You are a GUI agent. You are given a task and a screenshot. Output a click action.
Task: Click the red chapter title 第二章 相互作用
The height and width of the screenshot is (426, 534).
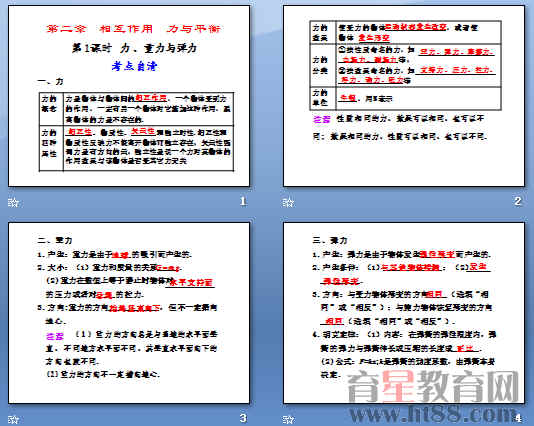coord(100,29)
